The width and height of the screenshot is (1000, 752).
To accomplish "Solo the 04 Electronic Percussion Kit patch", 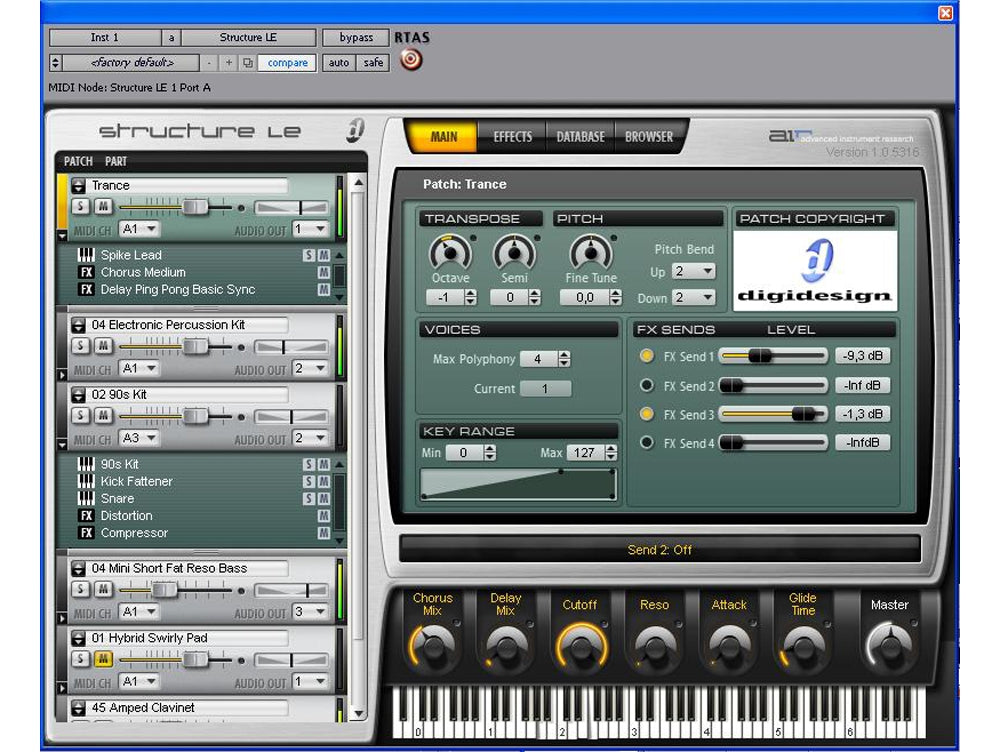I will click(80, 346).
